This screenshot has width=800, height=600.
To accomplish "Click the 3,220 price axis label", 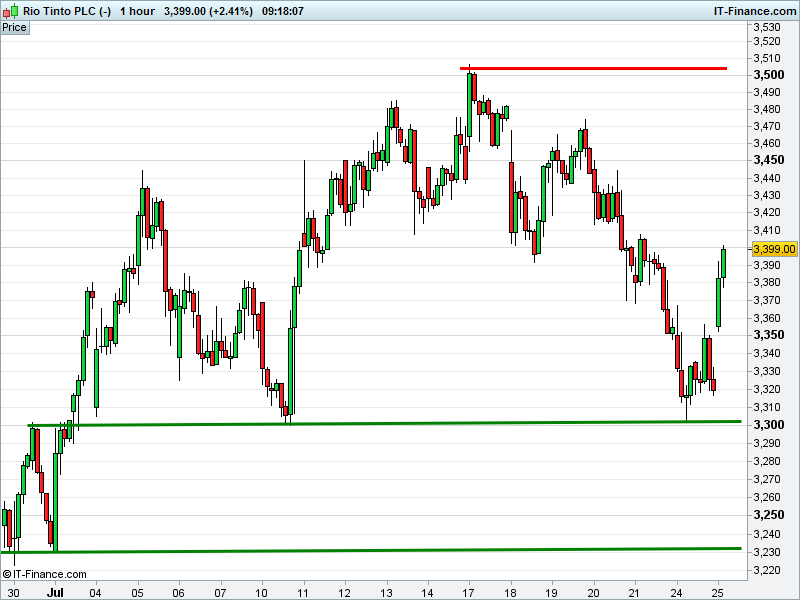I will coord(767,570).
